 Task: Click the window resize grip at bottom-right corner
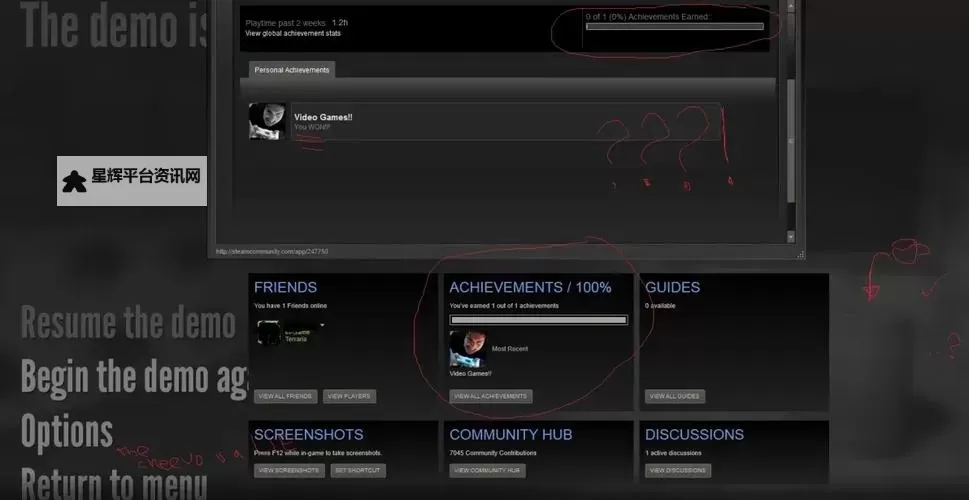(800, 255)
